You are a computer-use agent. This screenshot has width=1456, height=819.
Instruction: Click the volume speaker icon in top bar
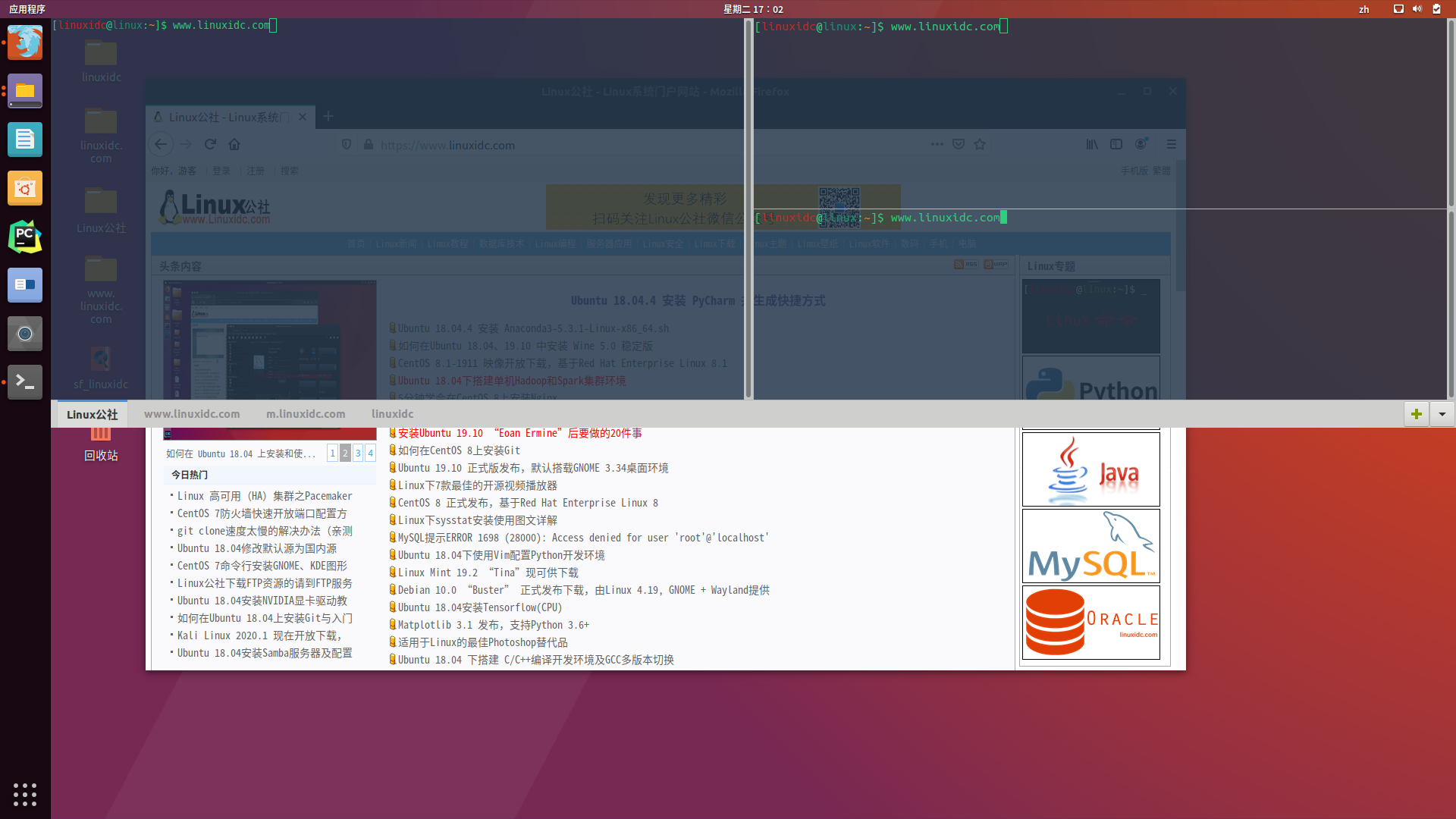[x=1417, y=9]
